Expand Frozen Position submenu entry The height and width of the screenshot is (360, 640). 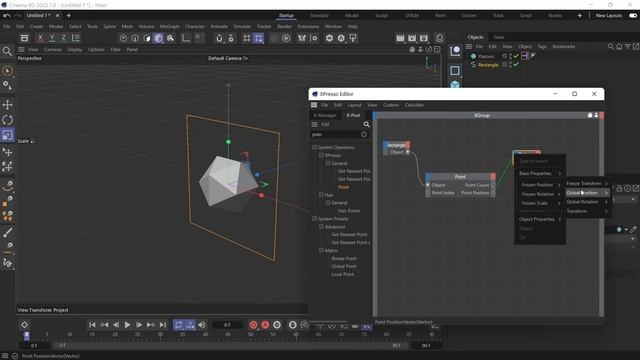540,185
